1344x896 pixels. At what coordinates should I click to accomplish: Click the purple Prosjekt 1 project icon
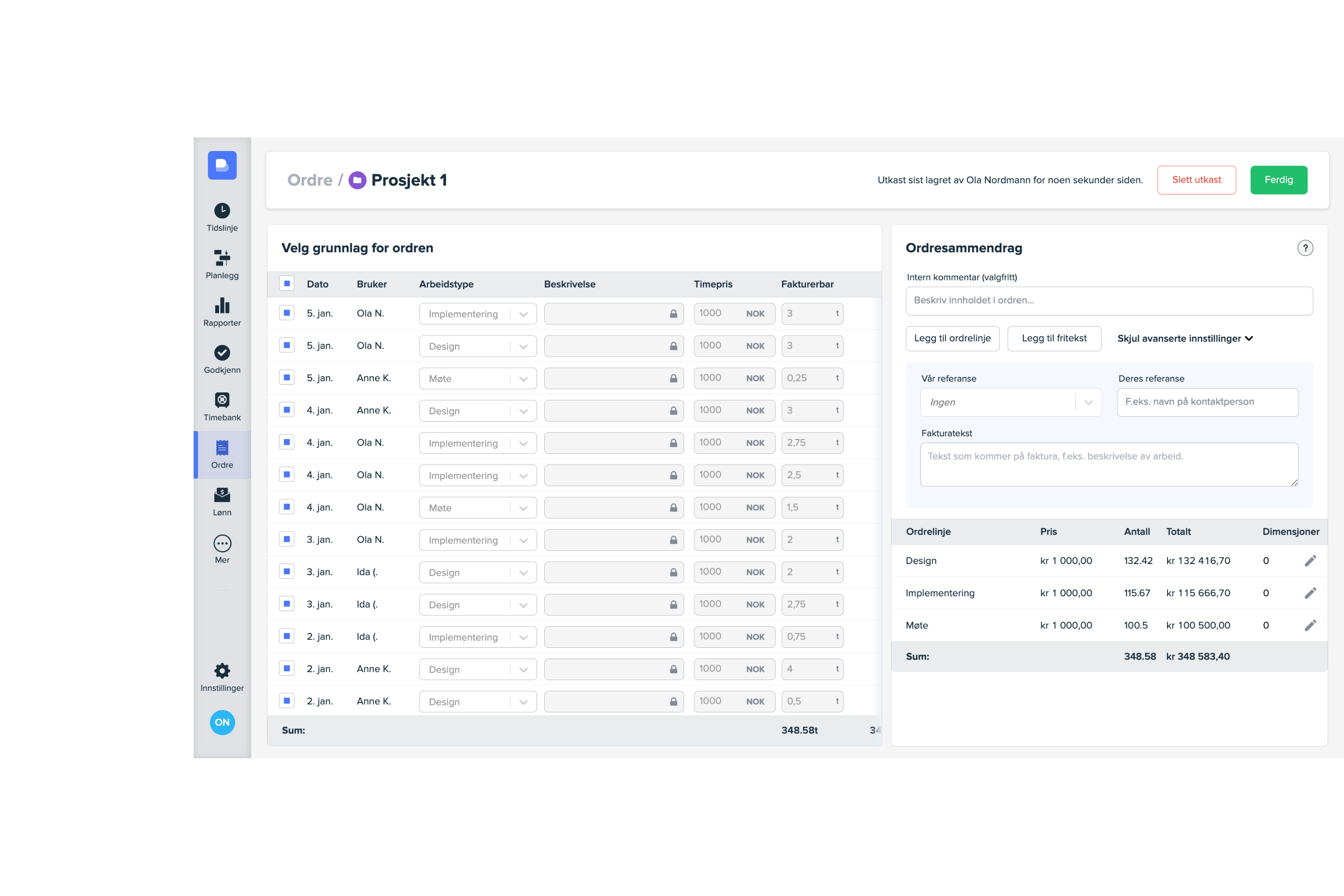click(x=357, y=180)
